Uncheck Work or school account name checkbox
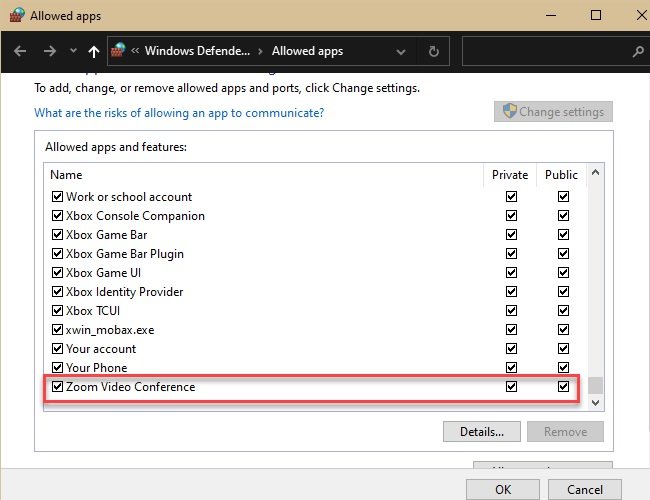This screenshot has height=500, width=650. point(57,197)
